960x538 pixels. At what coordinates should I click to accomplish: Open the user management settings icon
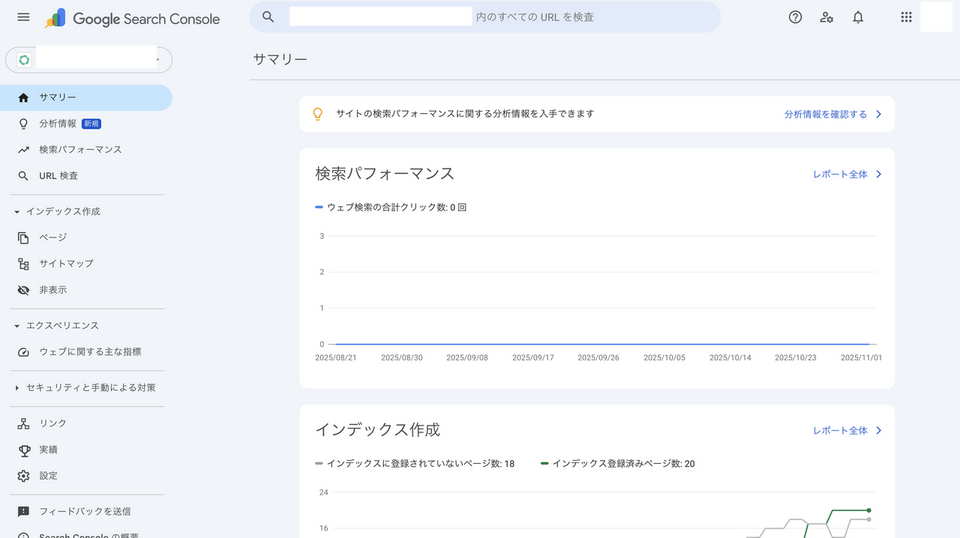[x=826, y=17]
